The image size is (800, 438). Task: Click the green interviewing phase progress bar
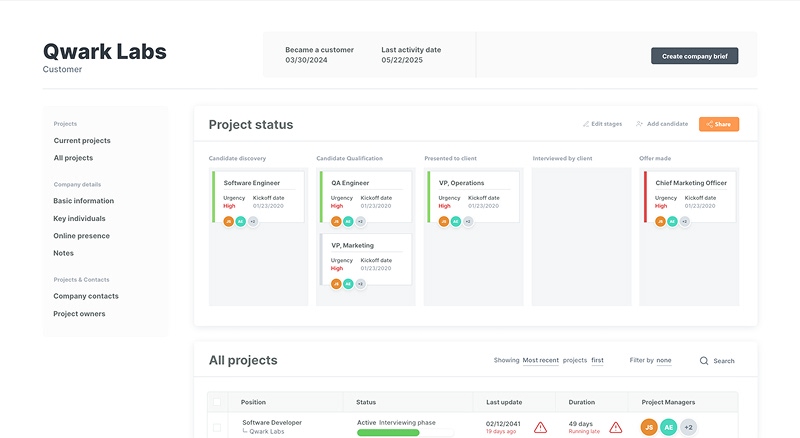click(x=388, y=432)
